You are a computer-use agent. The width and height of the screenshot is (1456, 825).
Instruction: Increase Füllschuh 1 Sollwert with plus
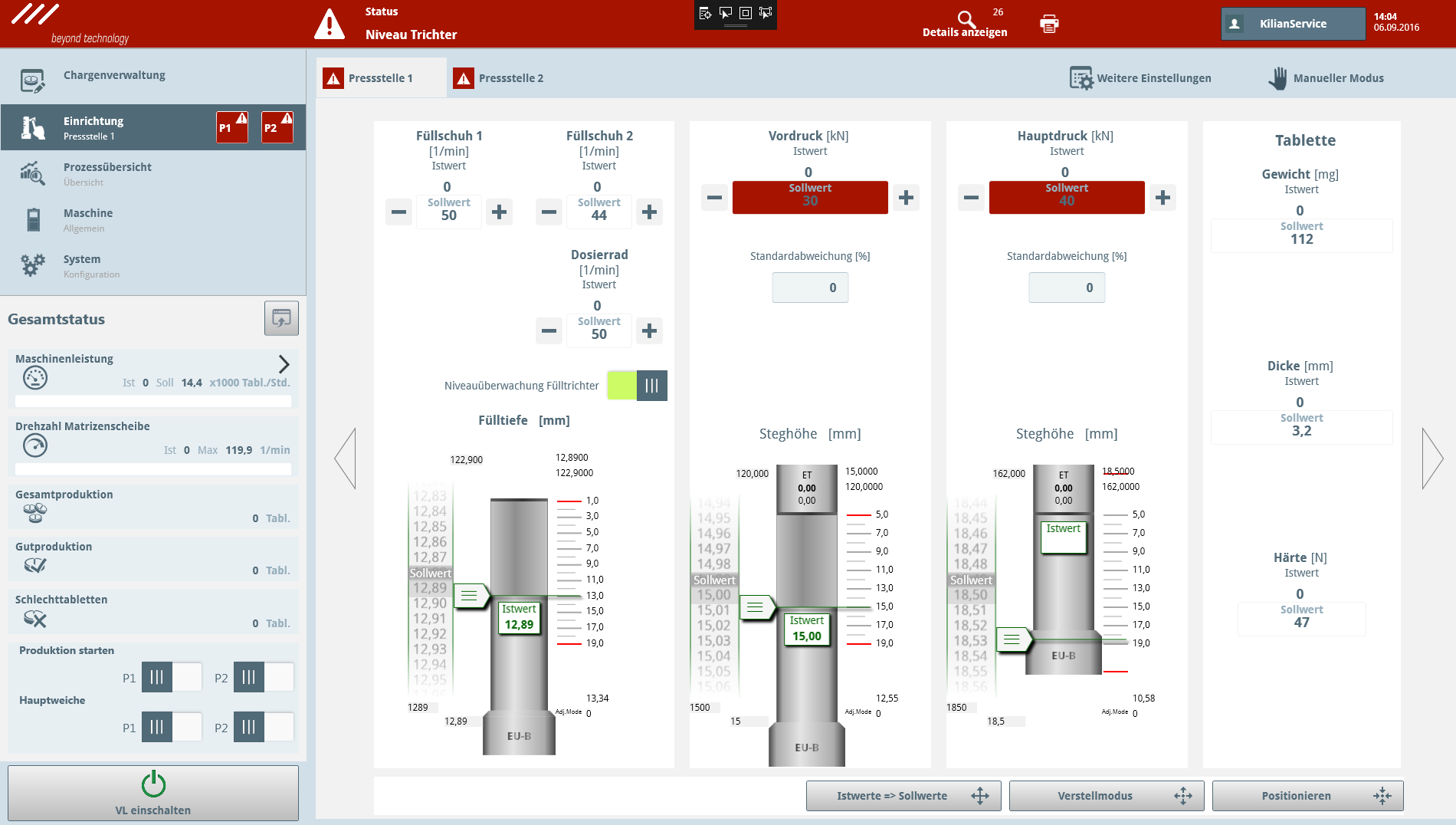[499, 212]
